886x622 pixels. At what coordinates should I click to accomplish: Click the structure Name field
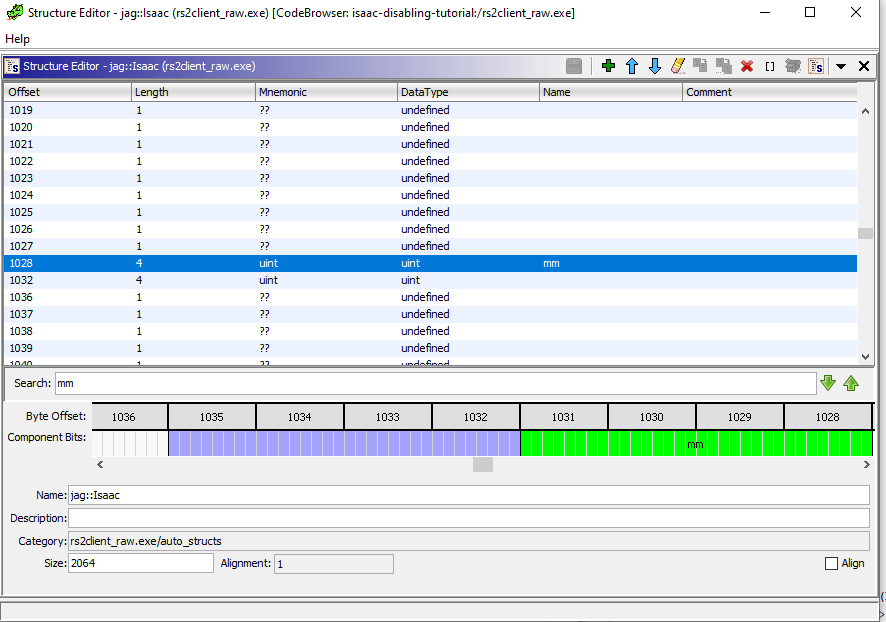468,495
